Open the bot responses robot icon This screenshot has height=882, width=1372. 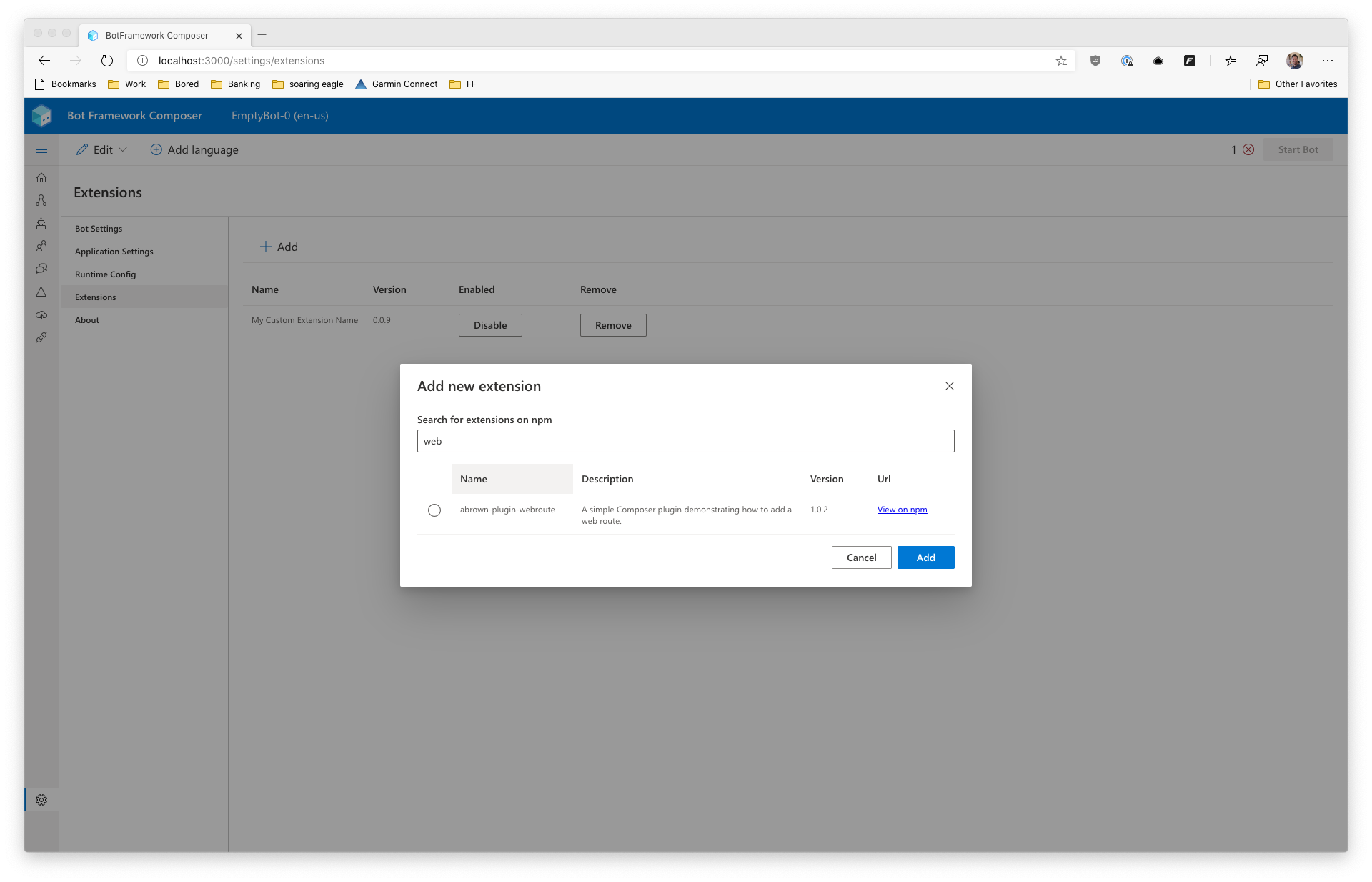coord(41,223)
